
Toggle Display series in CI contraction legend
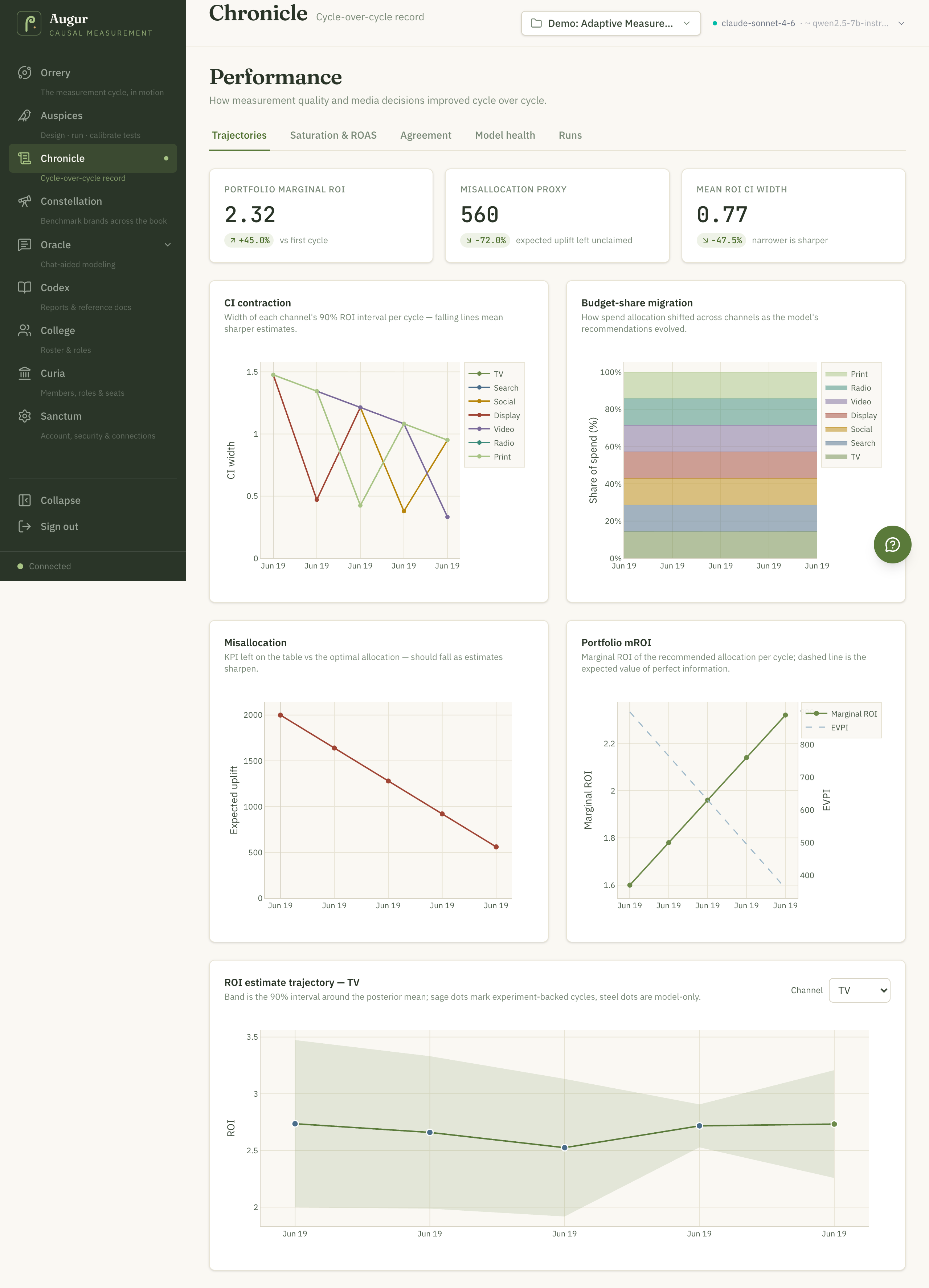coord(494,416)
